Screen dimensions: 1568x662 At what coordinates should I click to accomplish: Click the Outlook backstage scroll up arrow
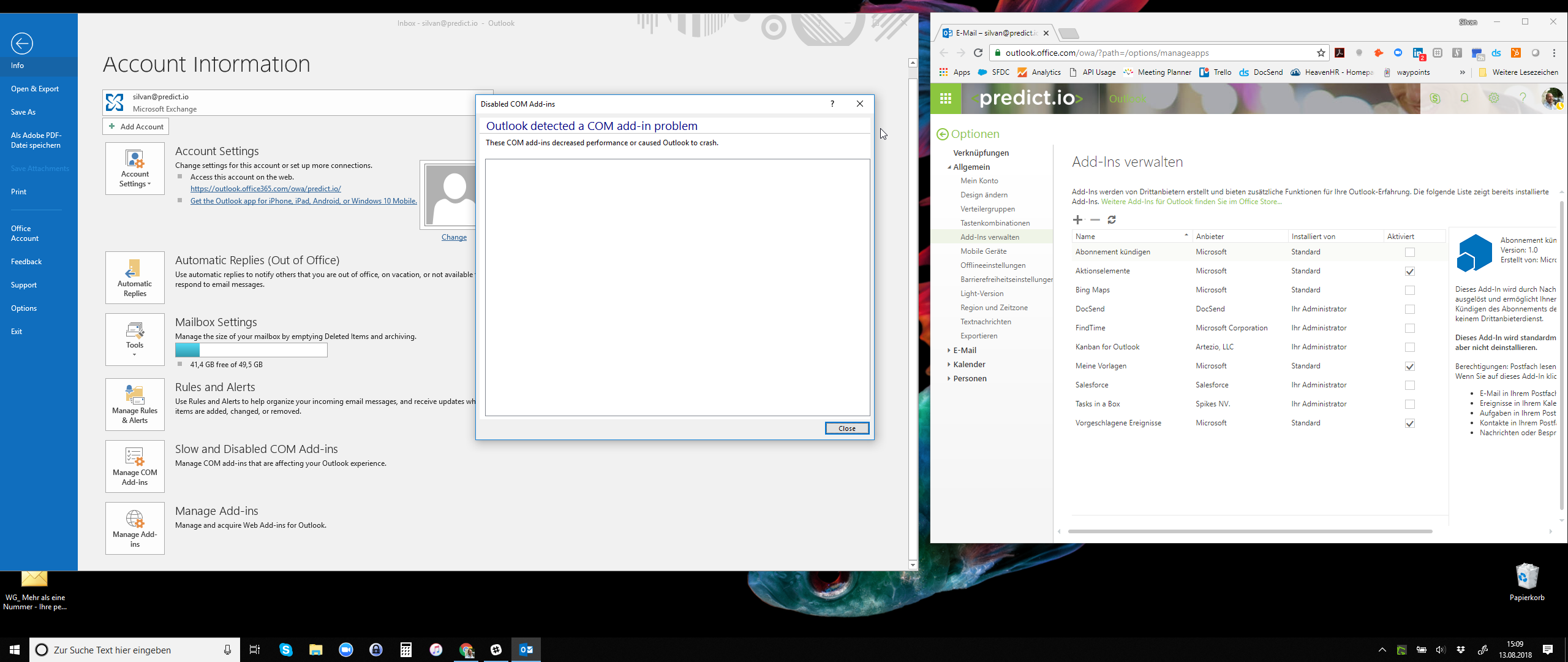coord(913,63)
